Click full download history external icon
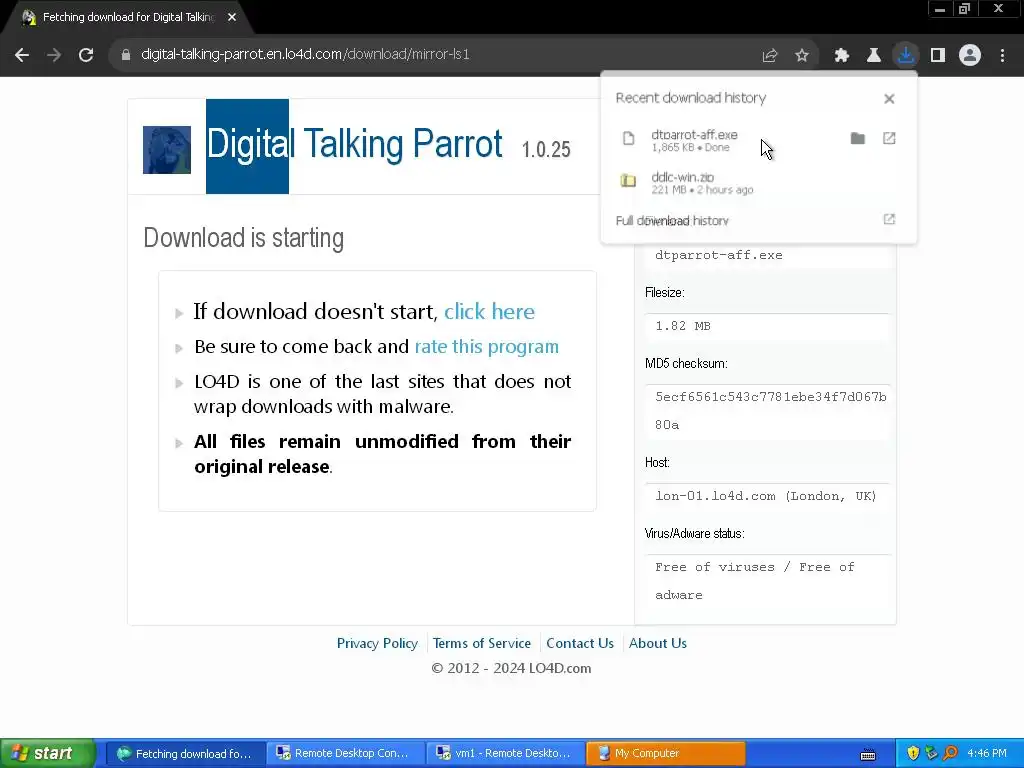The width and height of the screenshot is (1024, 768). [889, 219]
